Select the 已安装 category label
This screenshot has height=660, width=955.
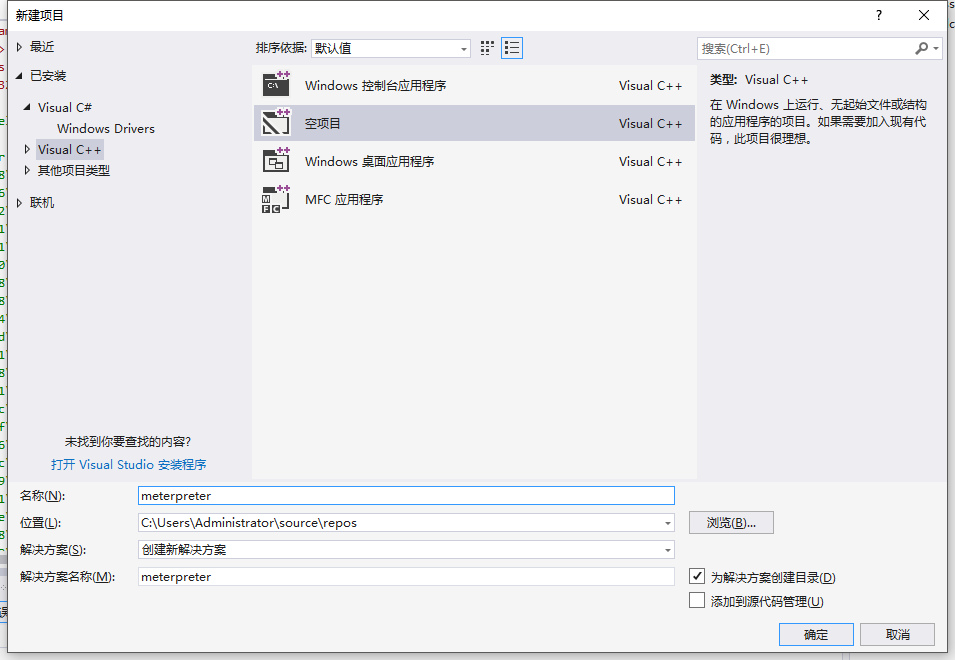[x=48, y=75]
